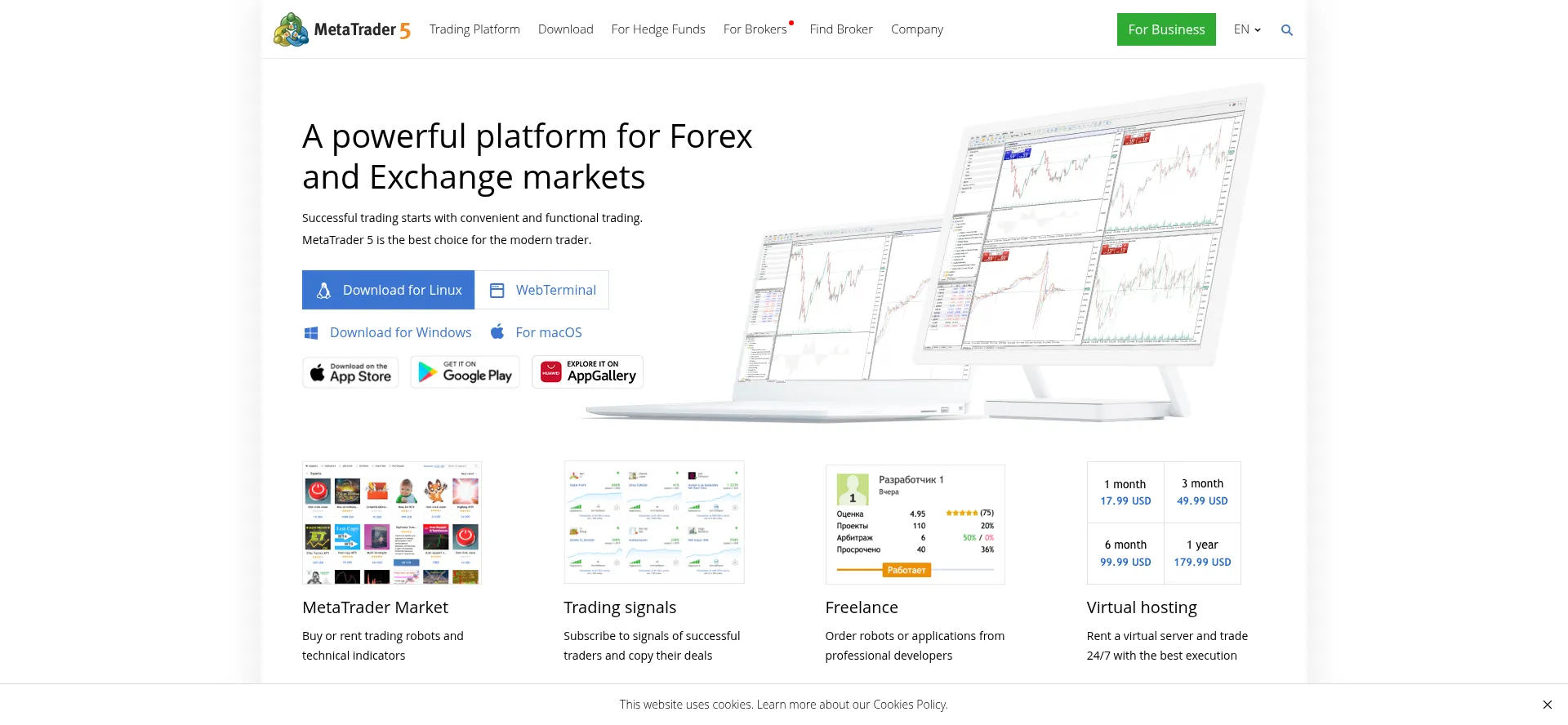
Task: Click 'Rent a virtual server' description
Action: [x=1167, y=646]
